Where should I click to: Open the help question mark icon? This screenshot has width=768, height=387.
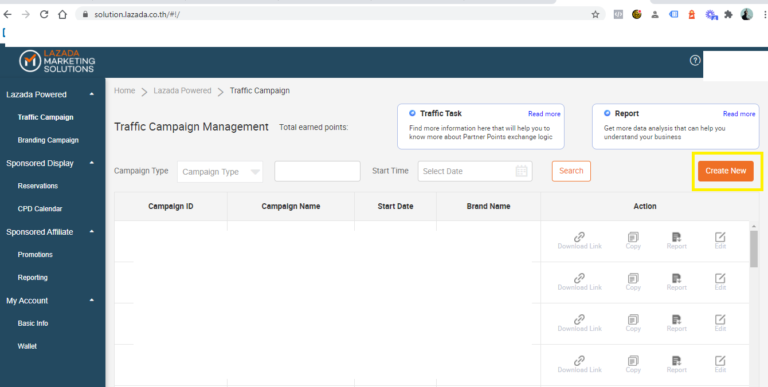(x=695, y=61)
